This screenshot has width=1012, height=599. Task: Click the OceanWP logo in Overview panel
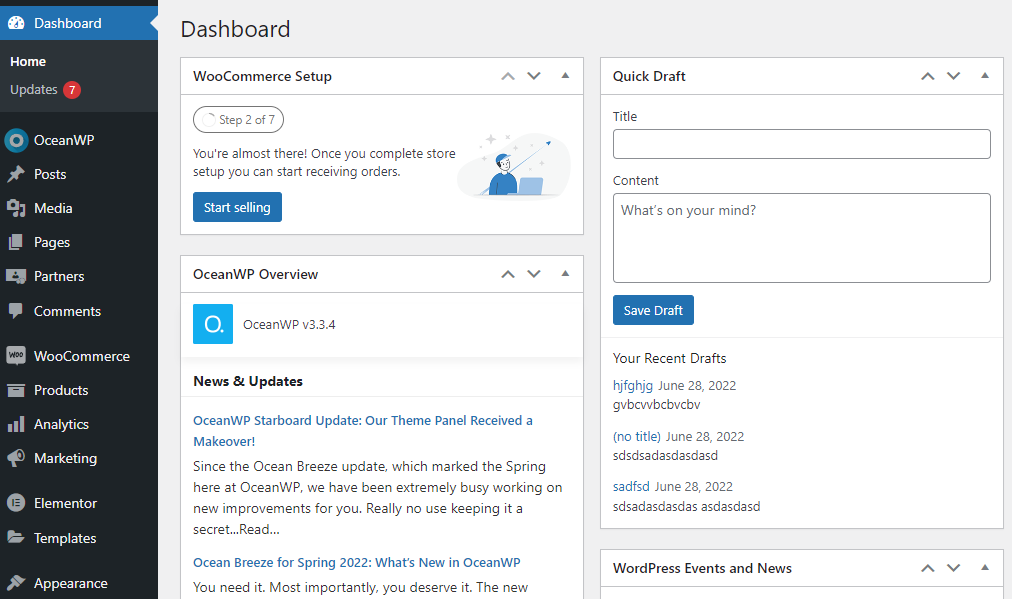[212, 324]
